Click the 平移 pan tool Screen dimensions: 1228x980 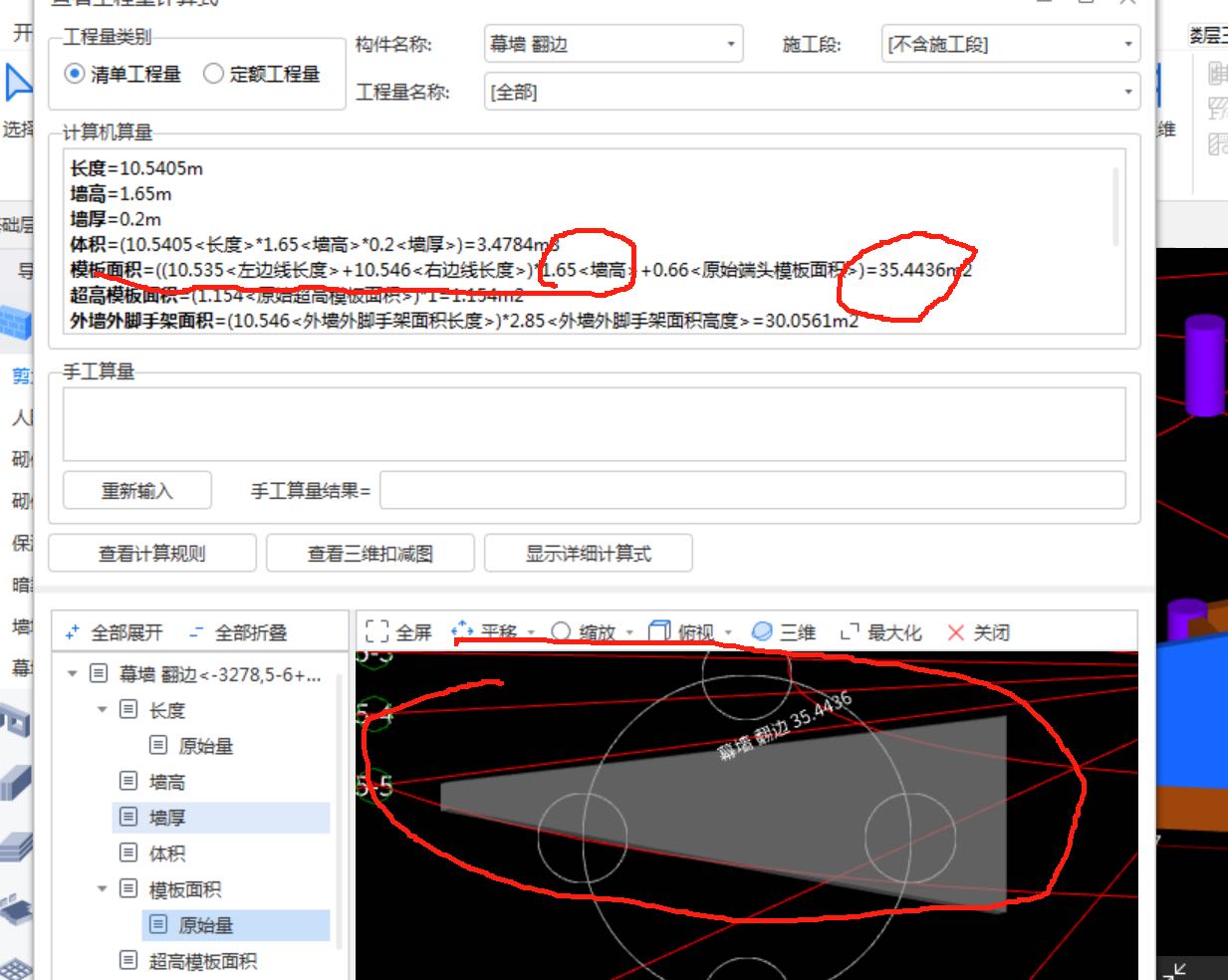pos(484,632)
